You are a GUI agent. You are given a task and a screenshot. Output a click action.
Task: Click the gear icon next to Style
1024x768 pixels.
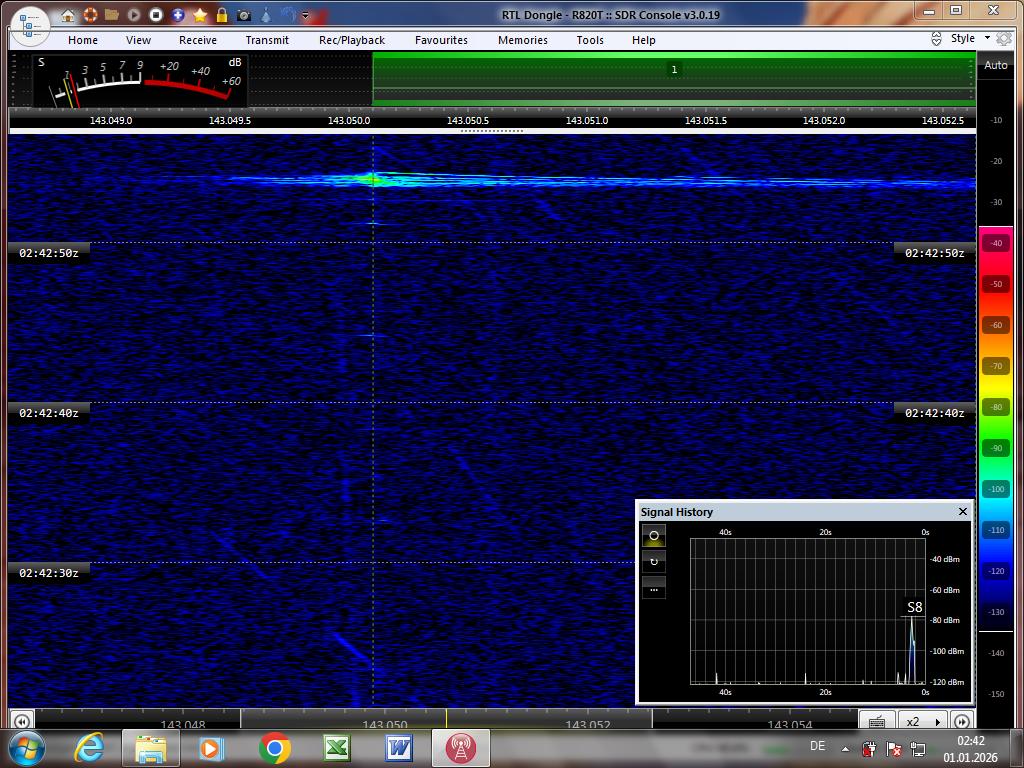[1004, 39]
